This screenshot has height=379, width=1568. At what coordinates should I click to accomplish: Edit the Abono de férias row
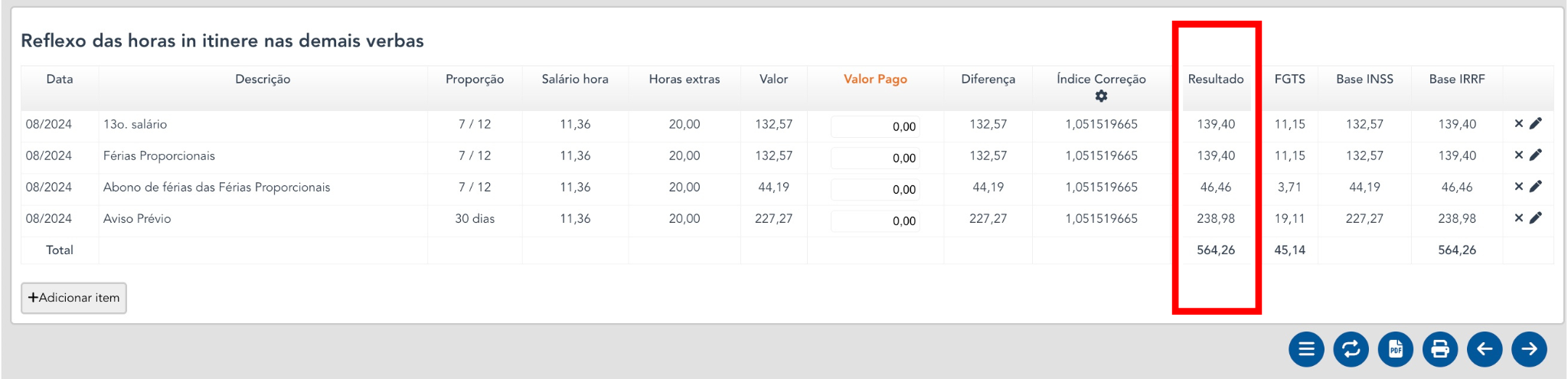coord(1536,187)
